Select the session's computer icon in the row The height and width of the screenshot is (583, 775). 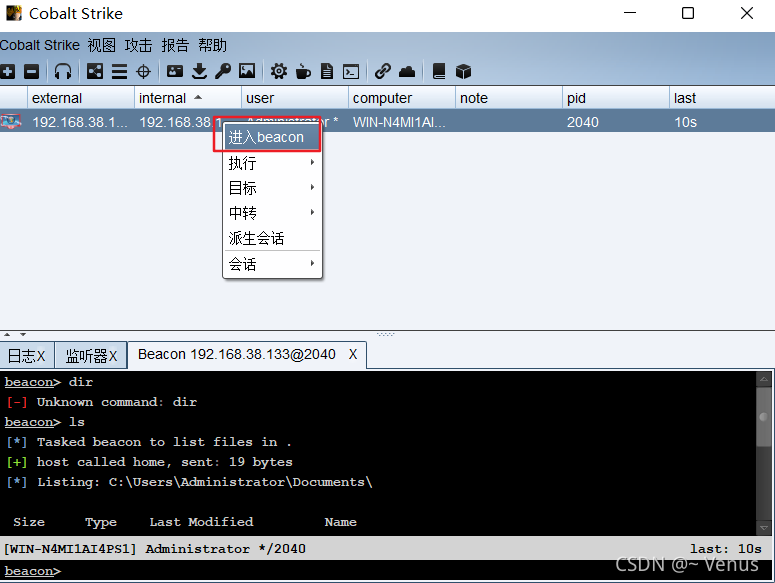coord(11,121)
